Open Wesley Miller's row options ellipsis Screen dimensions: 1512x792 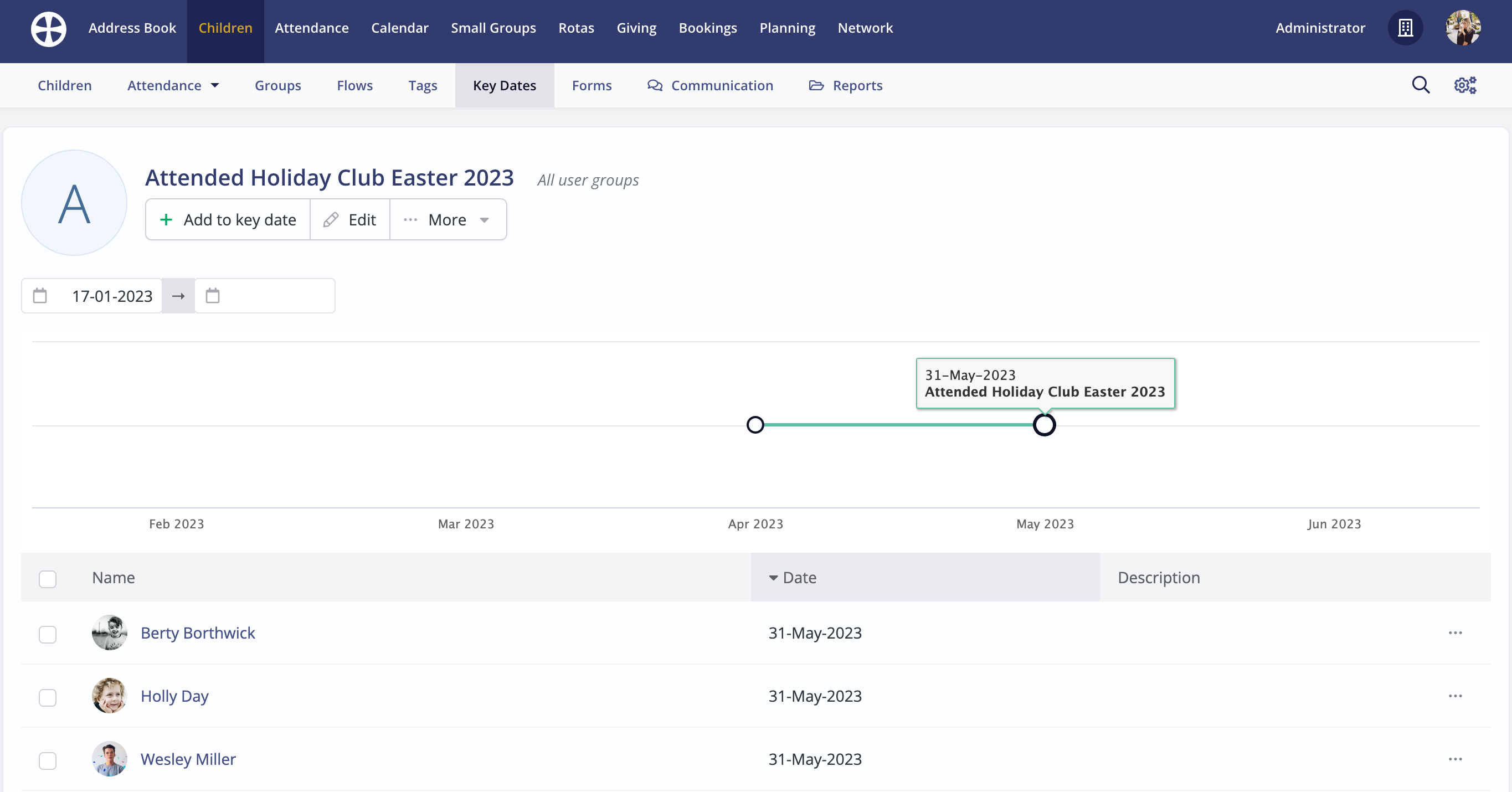pos(1455,759)
